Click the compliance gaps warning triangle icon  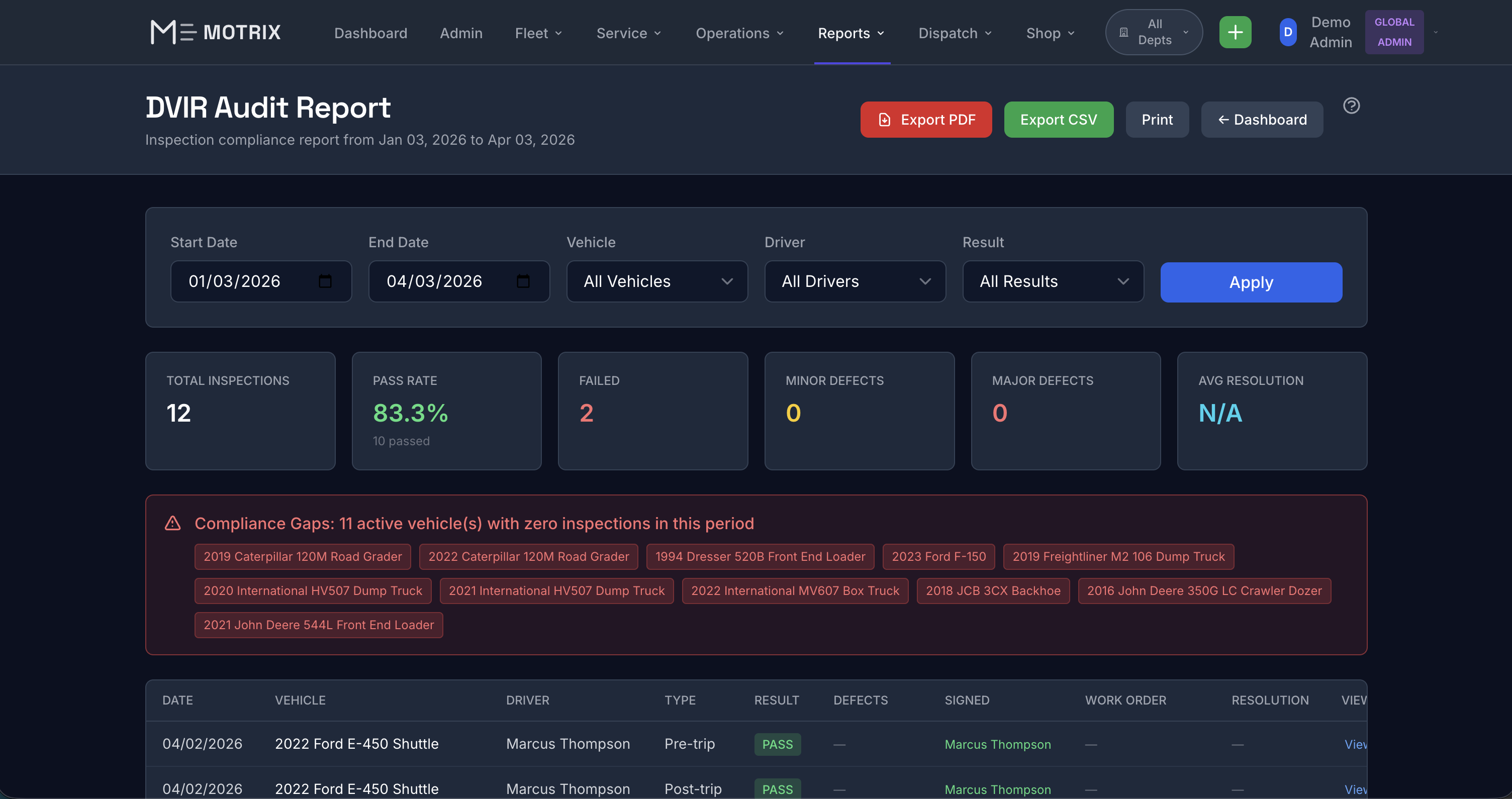(x=172, y=523)
